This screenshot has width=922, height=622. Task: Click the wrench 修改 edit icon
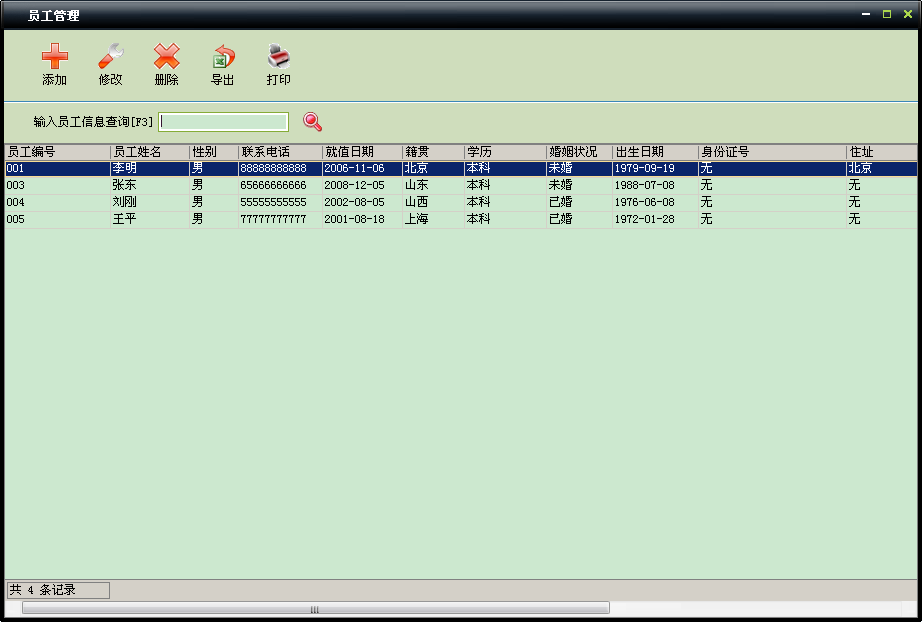pos(111,56)
